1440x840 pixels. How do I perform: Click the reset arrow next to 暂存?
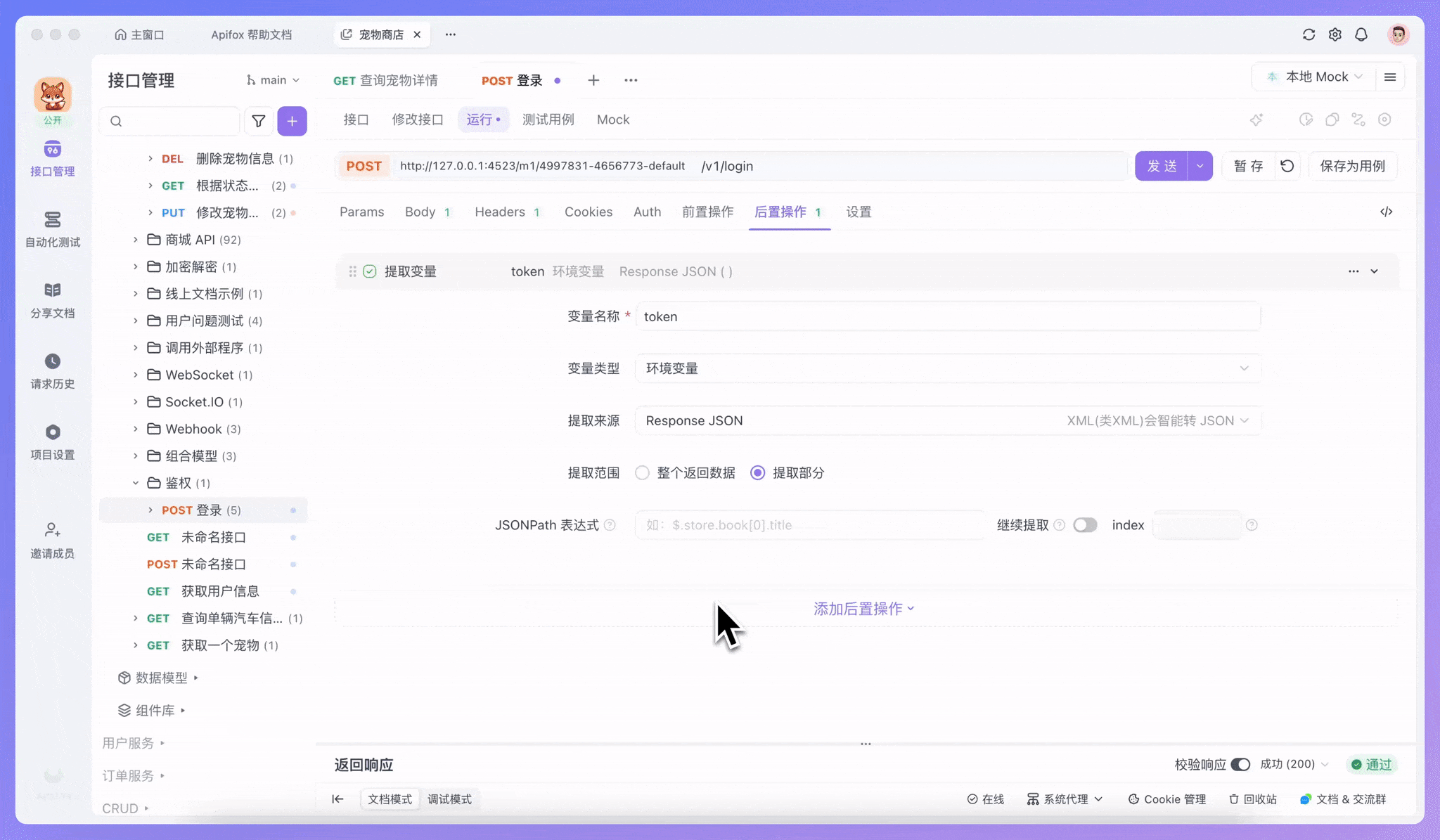click(1287, 166)
